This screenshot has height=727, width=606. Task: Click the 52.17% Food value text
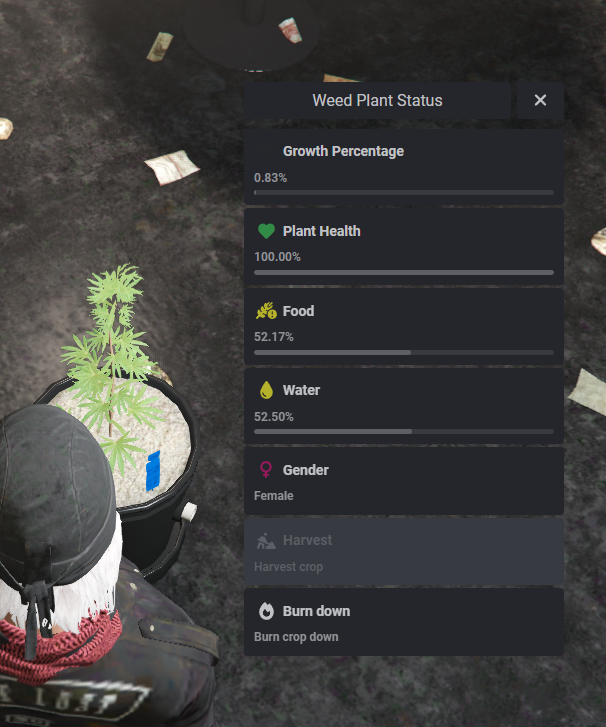[x=274, y=337]
